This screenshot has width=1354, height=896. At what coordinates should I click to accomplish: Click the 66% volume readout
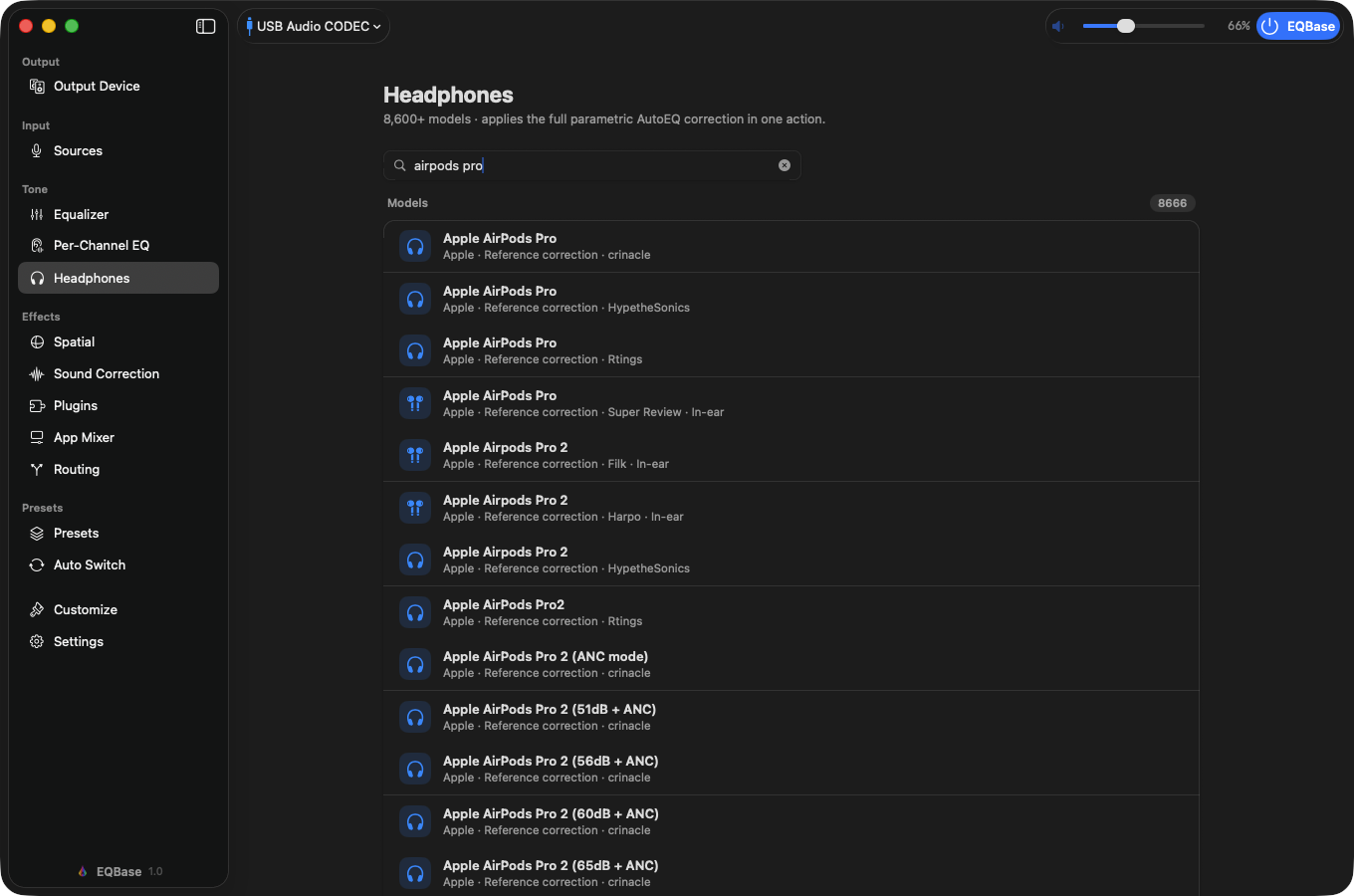[1239, 27]
